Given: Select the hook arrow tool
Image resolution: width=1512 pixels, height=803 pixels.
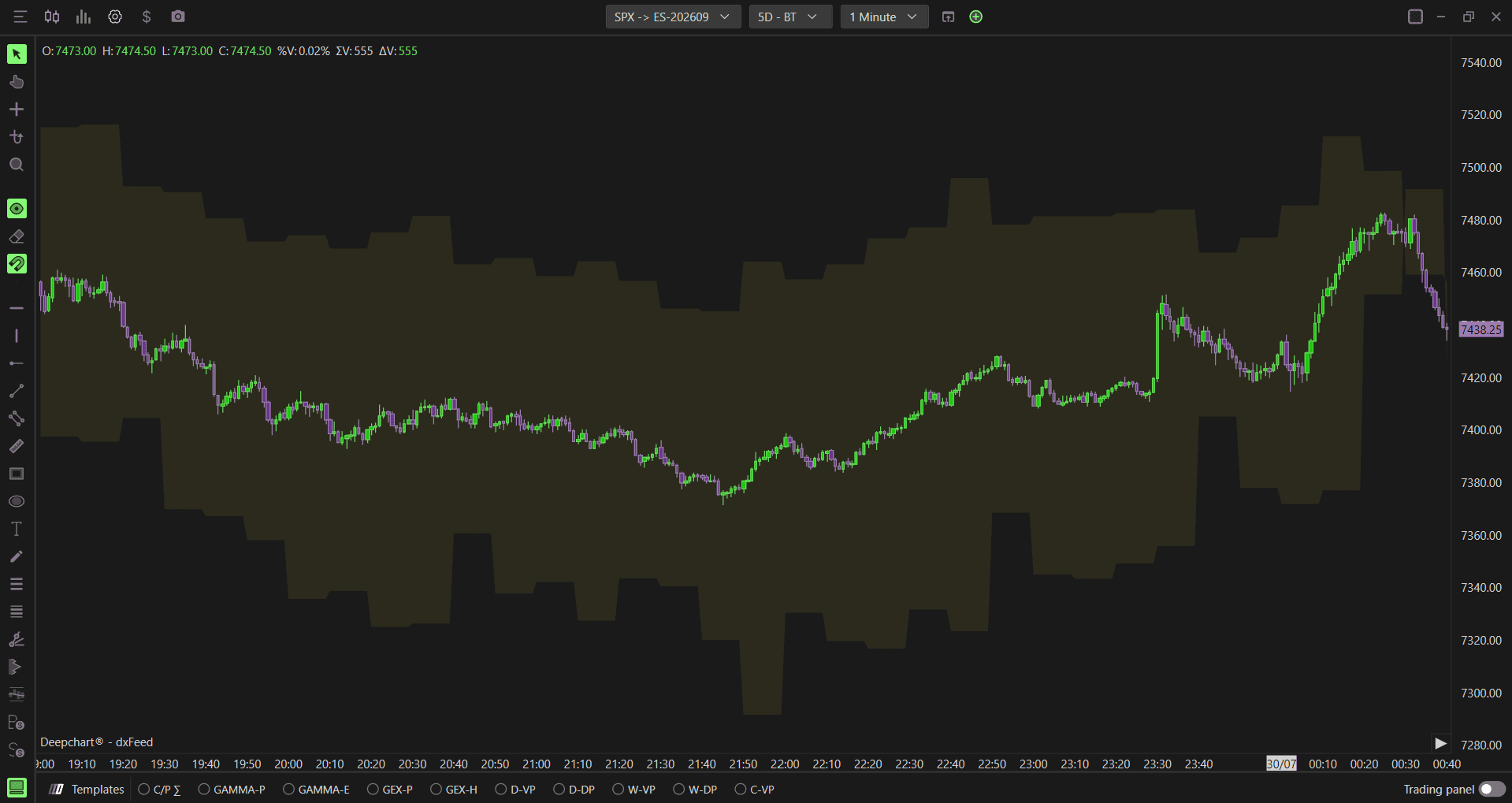Looking at the screenshot, I should pos(17,137).
